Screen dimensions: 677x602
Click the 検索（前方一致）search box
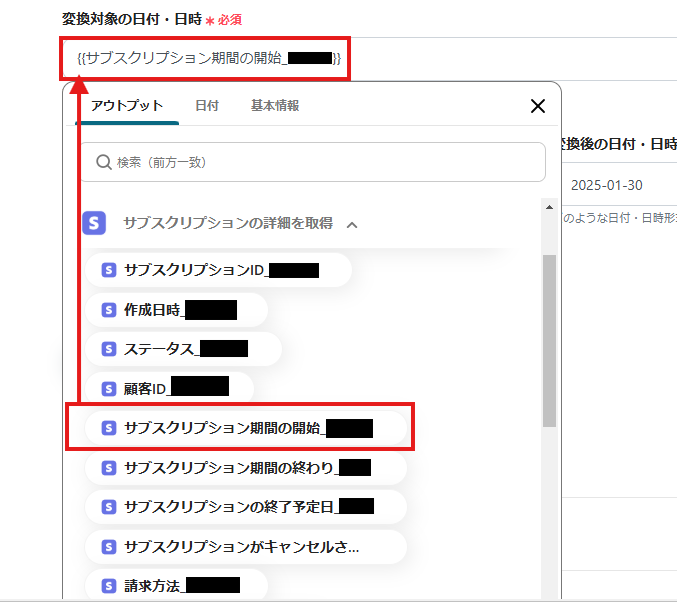pyautogui.click(x=313, y=162)
